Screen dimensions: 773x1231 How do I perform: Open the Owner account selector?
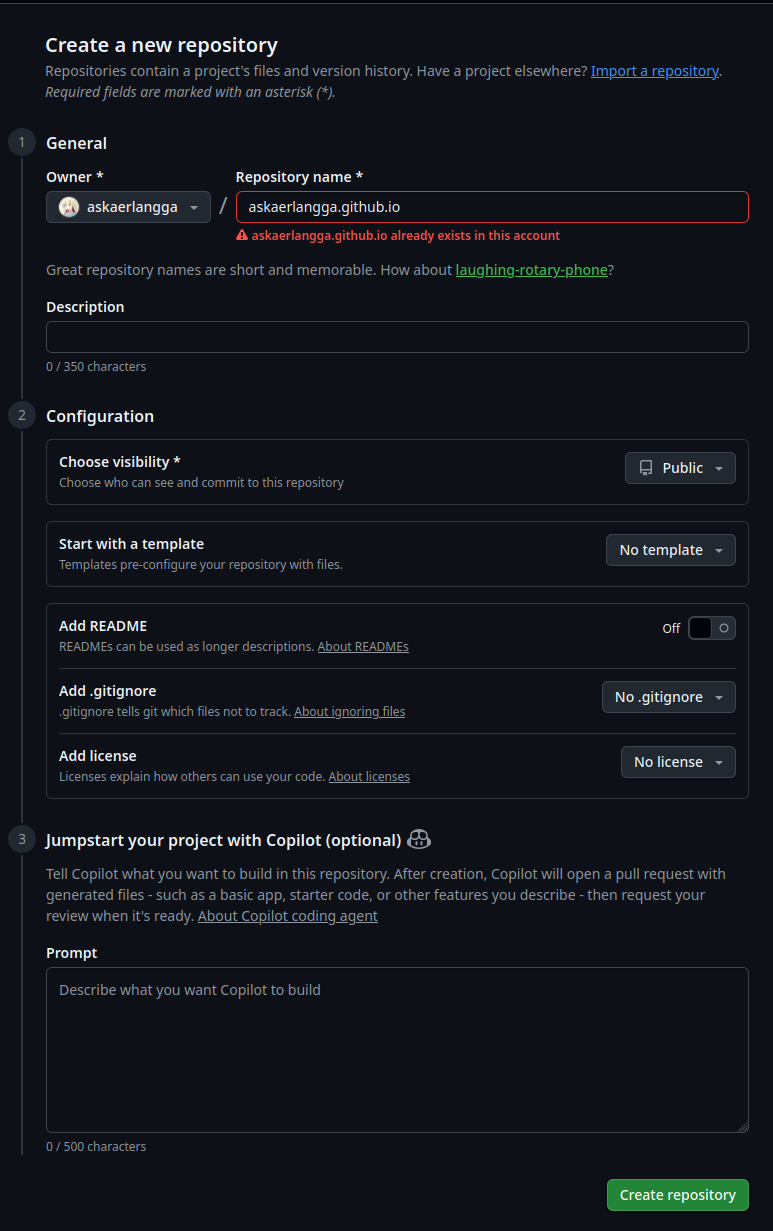pos(128,206)
